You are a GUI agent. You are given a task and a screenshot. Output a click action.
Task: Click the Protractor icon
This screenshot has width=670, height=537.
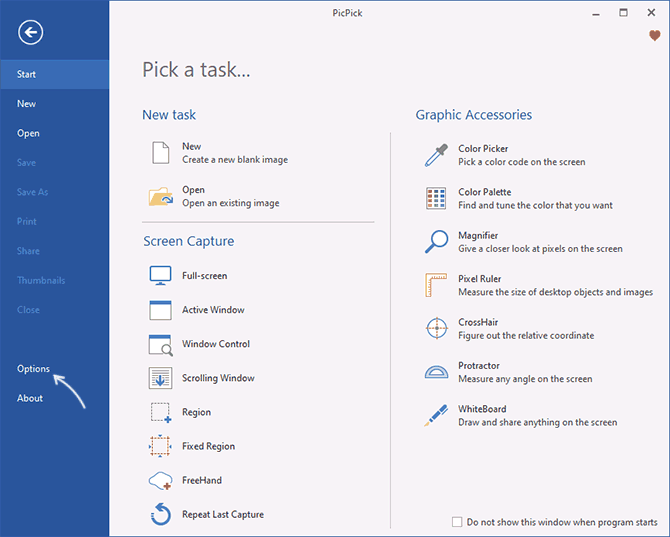pos(436,372)
